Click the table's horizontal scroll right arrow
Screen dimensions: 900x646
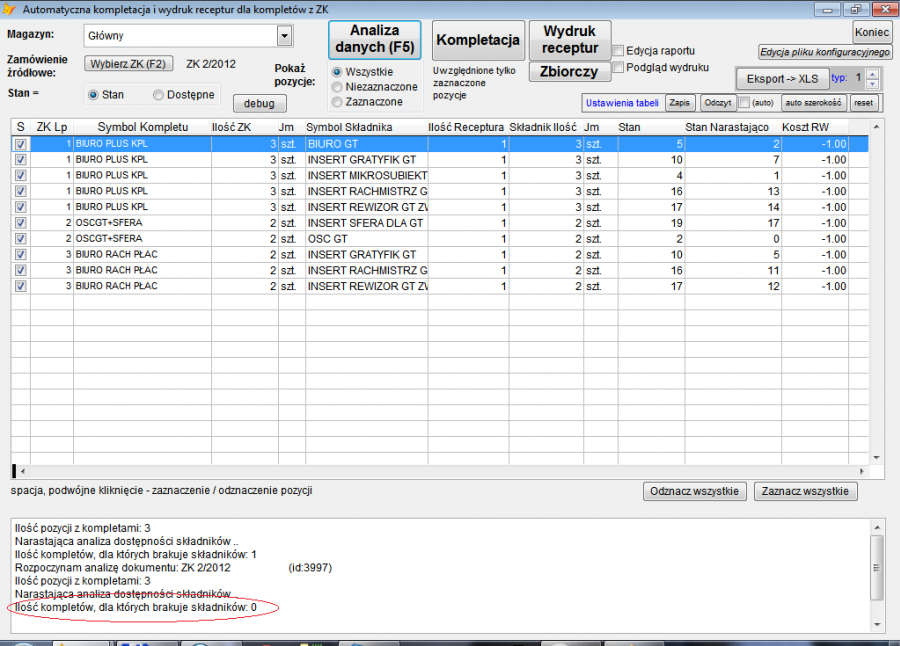pos(862,471)
